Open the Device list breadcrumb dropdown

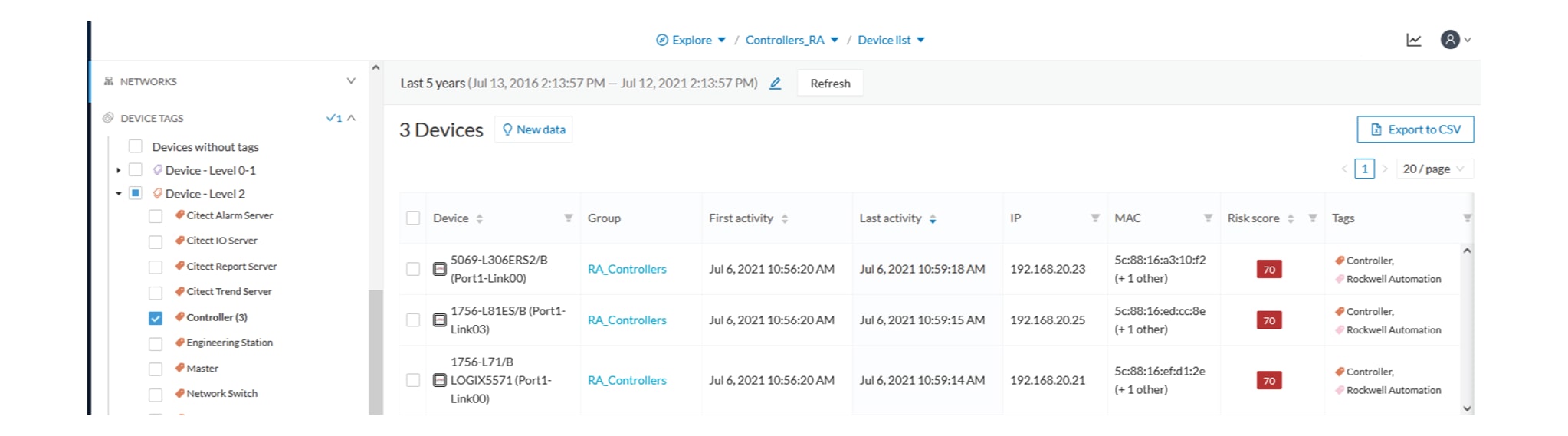tap(920, 40)
